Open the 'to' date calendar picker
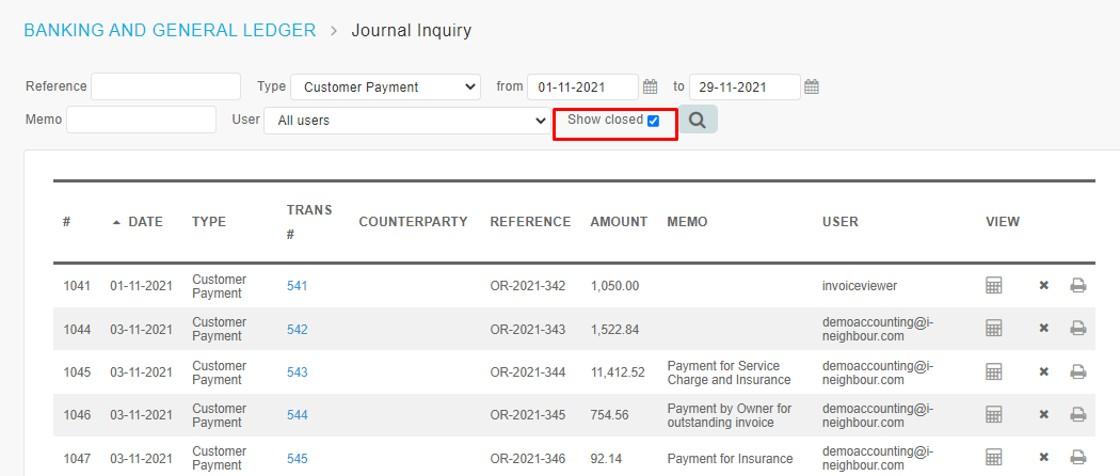Image resolution: width=1120 pixels, height=476 pixels. click(x=811, y=87)
